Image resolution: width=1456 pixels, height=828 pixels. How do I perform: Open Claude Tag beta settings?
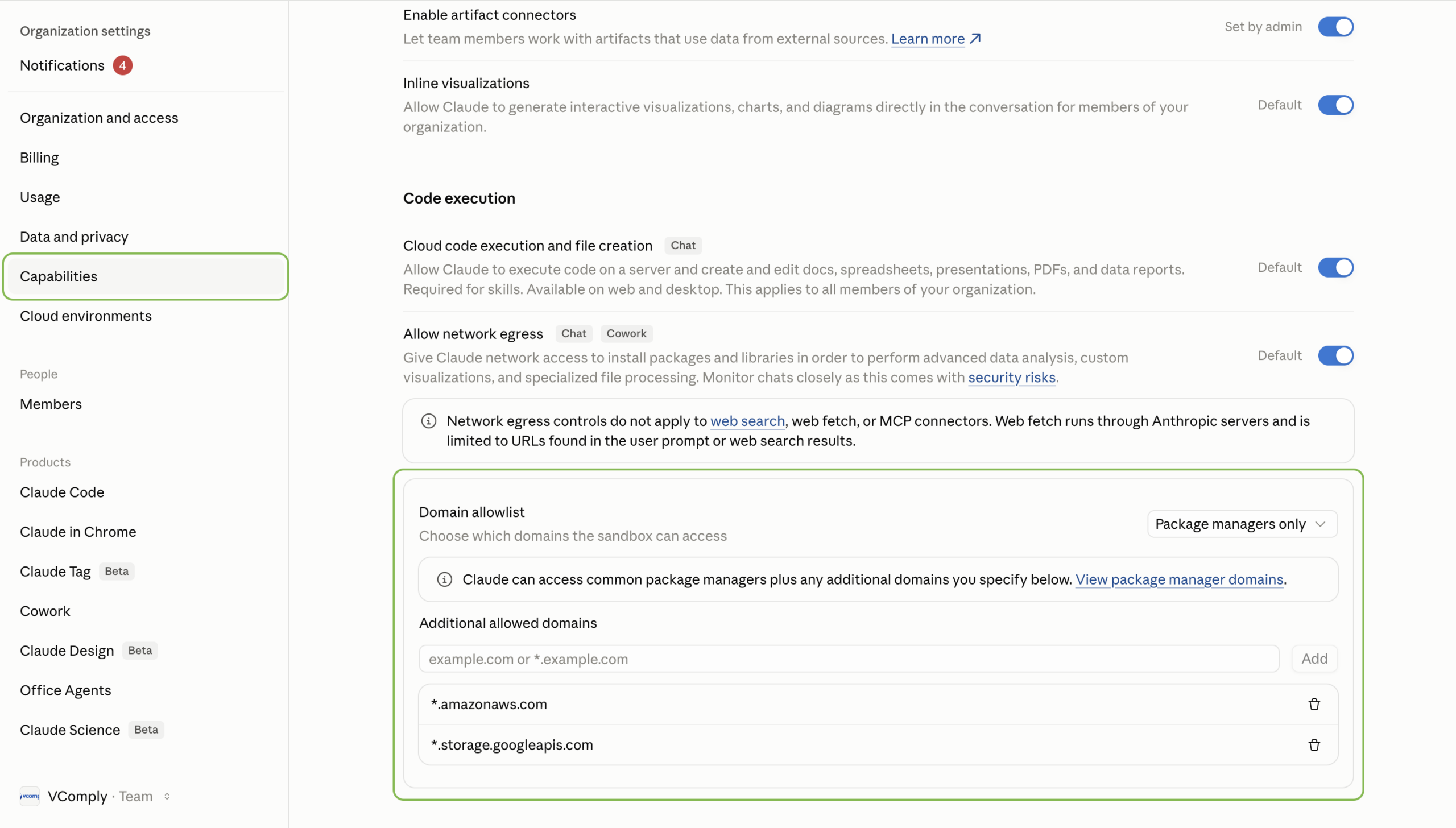(x=146, y=571)
